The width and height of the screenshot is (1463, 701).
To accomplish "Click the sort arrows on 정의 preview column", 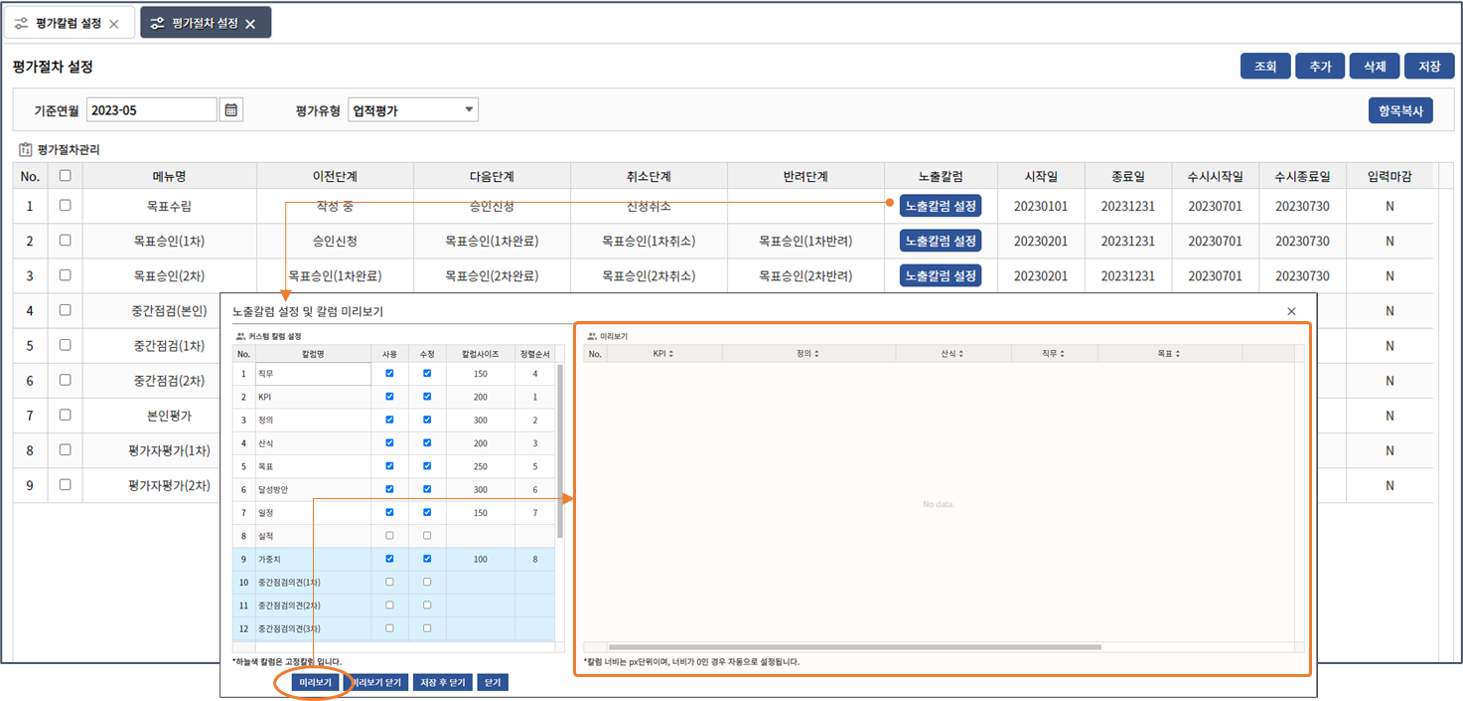I will point(817,353).
